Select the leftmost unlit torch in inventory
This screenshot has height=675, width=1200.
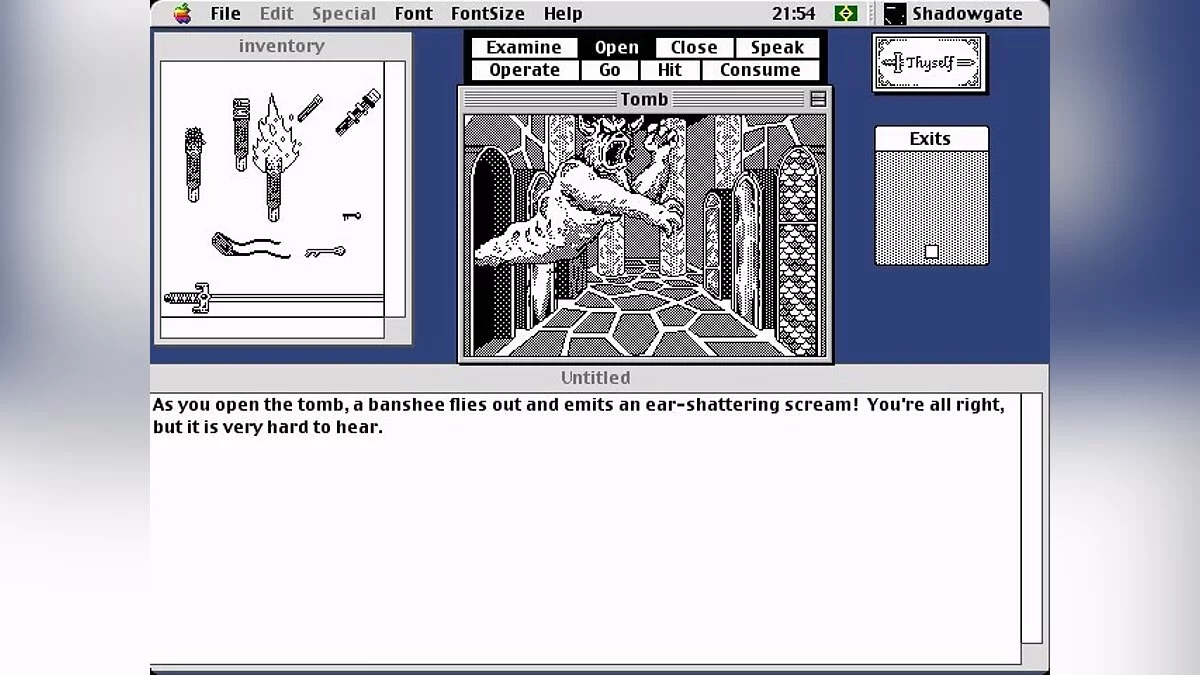(x=194, y=165)
